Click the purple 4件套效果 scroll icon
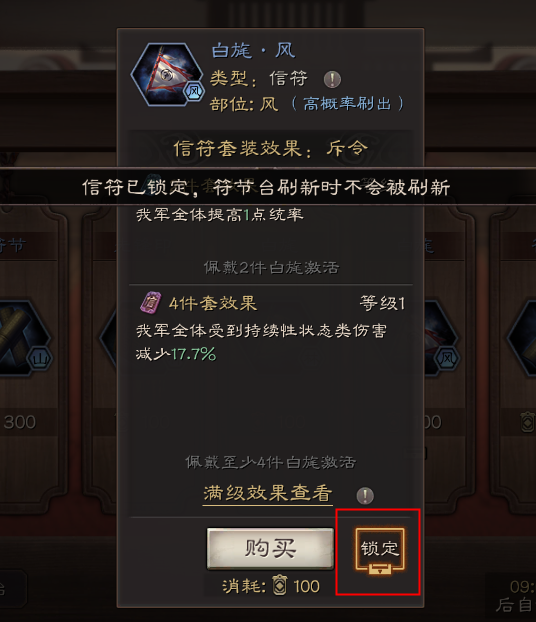Screen dimensions: 536x622 click(150, 303)
